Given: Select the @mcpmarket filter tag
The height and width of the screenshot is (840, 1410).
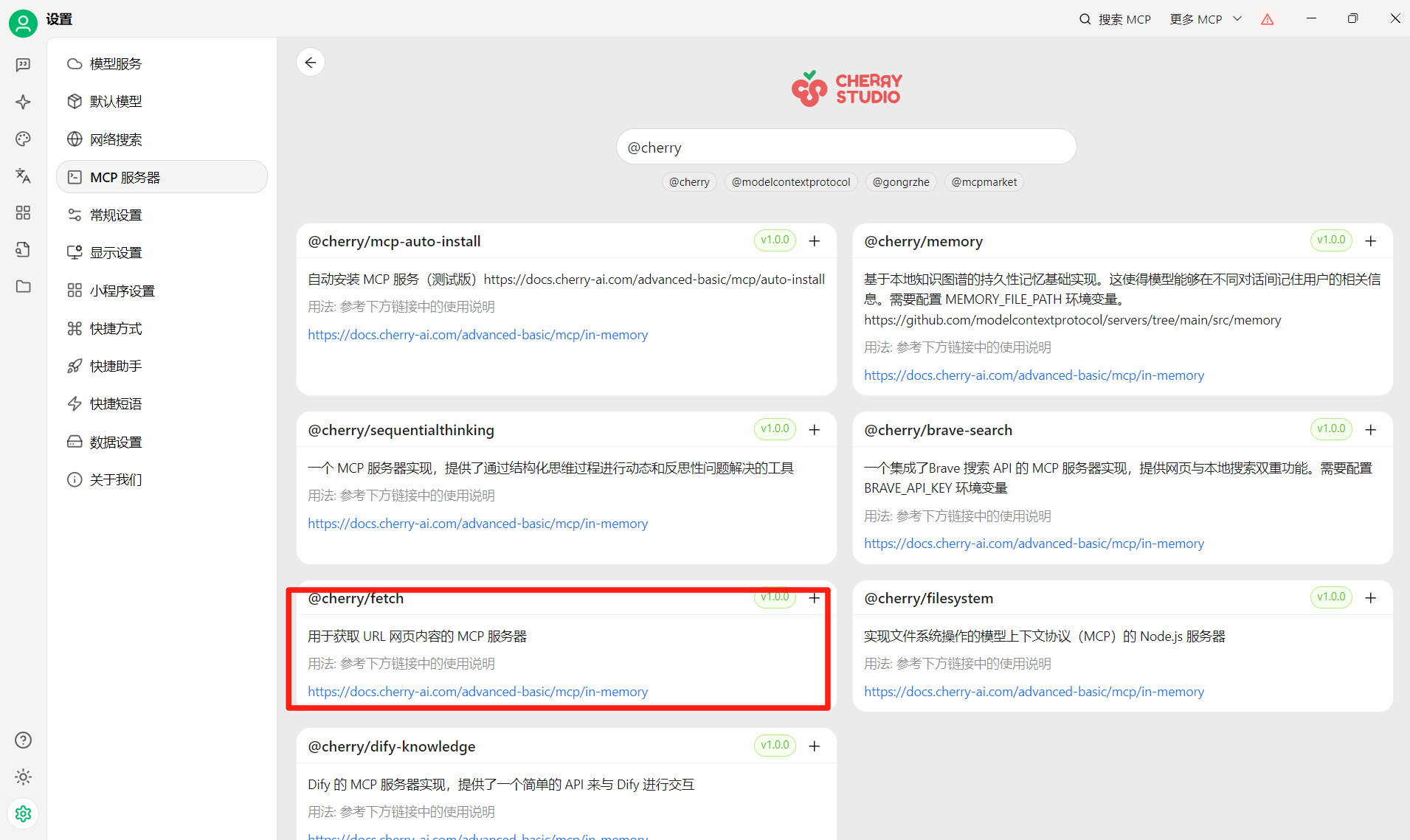Looking at the screenshot, I should pos(984,182).
